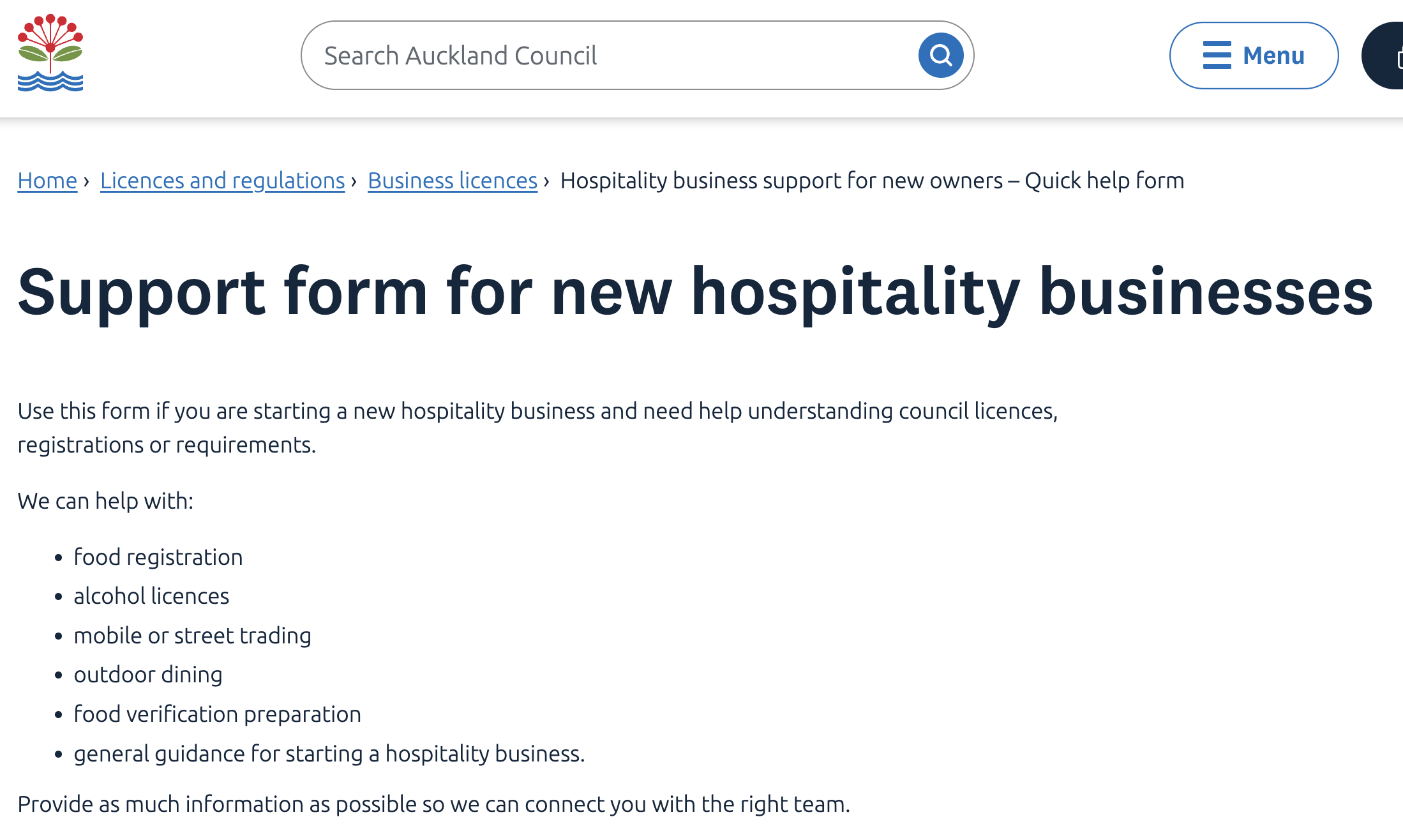The image size is (1403, 840).
Task: Click the general guidance bullet text
Action: [329, 754]
